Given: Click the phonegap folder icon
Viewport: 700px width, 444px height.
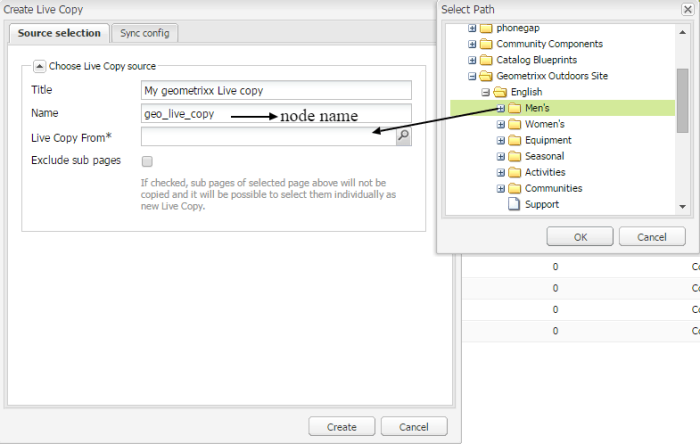Looking at the screenshot, I should [486, 28].
